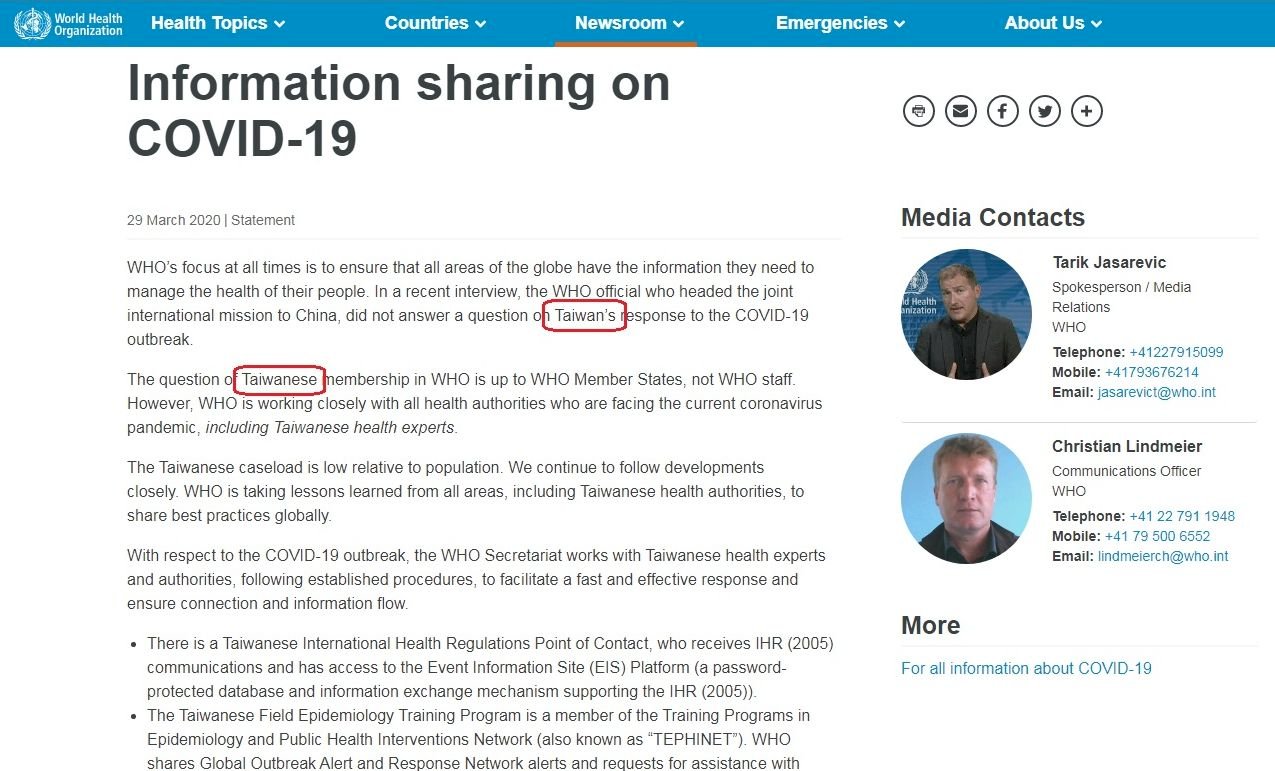The image size is (1275, 771).
Task: Expand the Countries menu
Action: click(436, 23)
